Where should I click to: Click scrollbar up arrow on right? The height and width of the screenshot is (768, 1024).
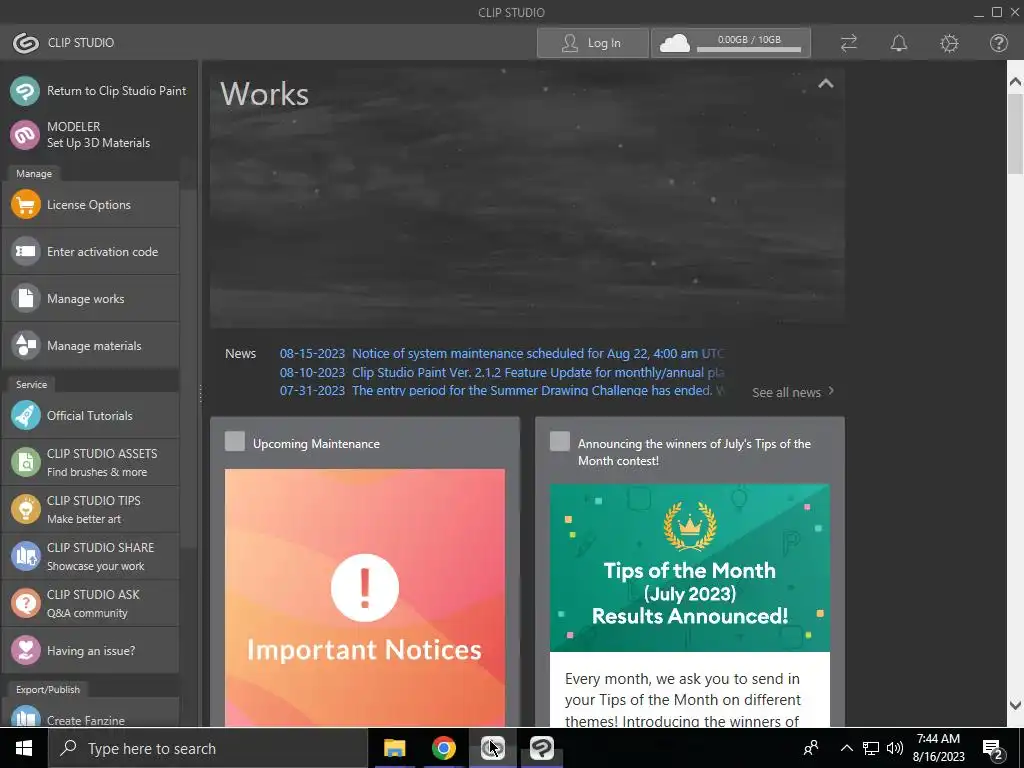pyautogui.click(x=1015, y=82)
